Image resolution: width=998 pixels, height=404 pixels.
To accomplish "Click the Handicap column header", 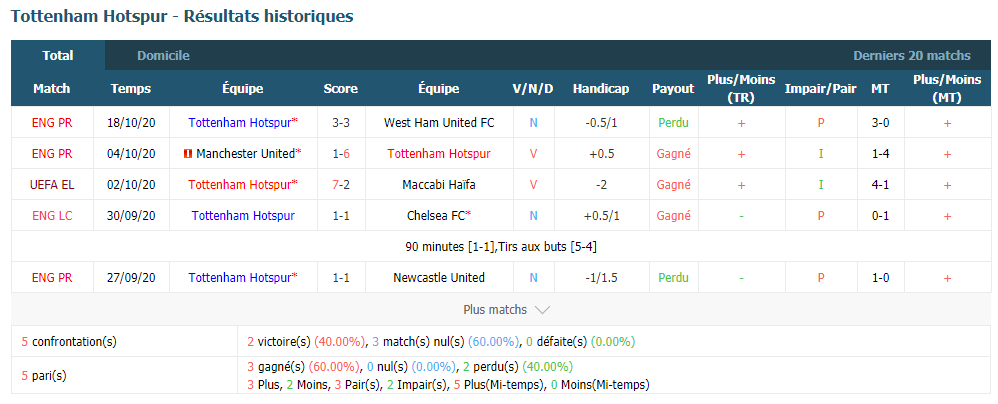I will tap(601, 88).
